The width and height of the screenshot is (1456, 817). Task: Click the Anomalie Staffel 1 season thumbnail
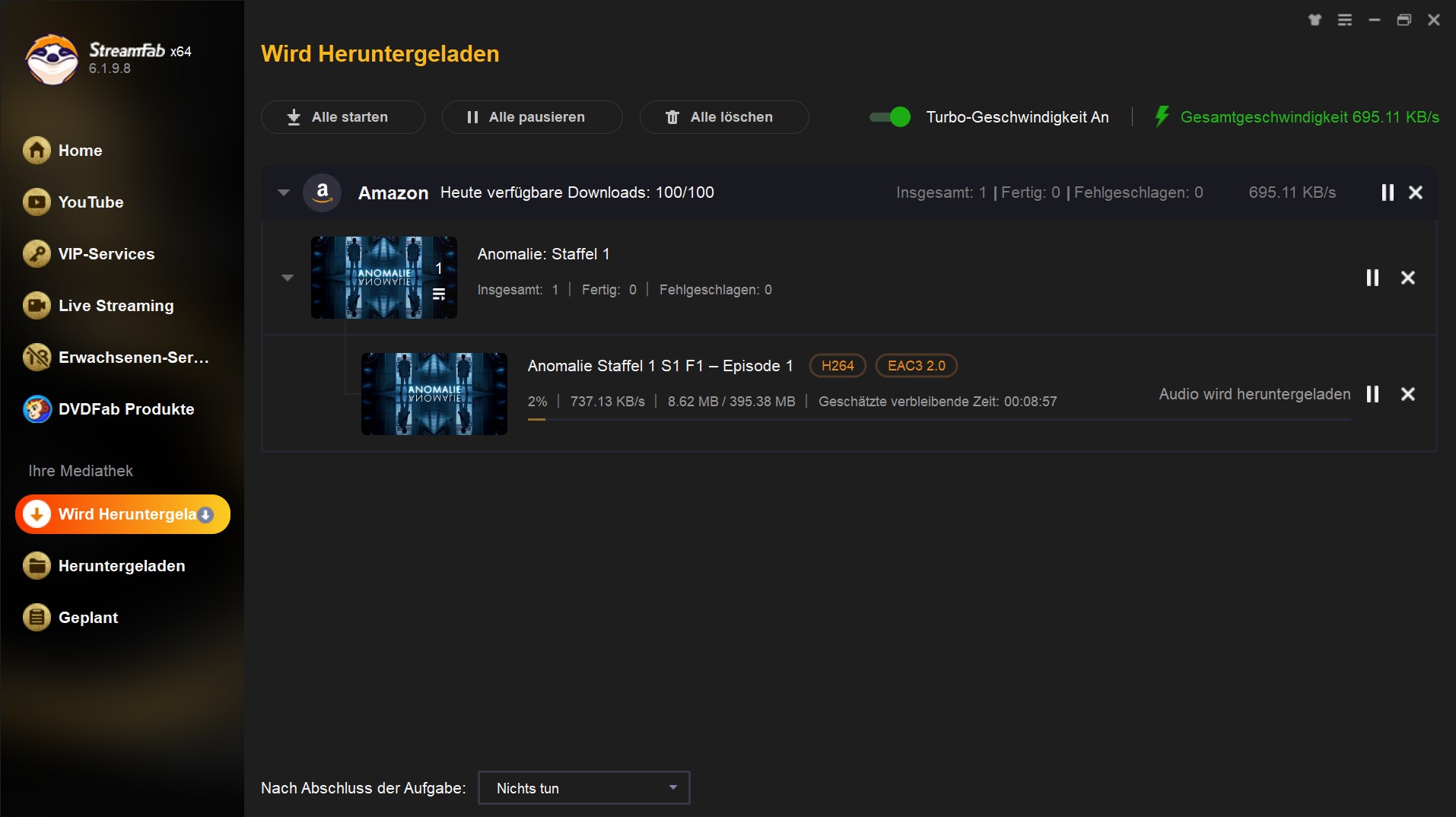click(384, 278)
